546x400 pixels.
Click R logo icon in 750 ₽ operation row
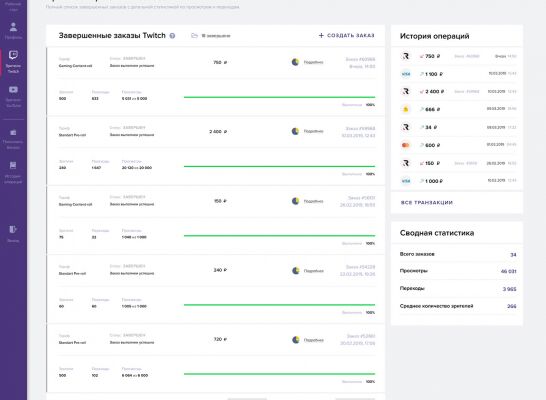point(406,56)
